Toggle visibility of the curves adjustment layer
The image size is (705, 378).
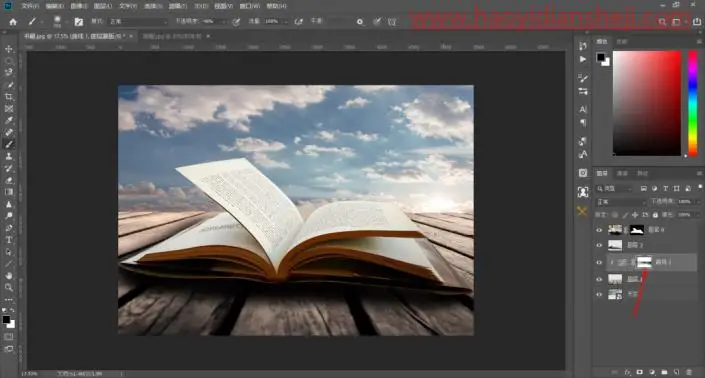coord(599,262)
